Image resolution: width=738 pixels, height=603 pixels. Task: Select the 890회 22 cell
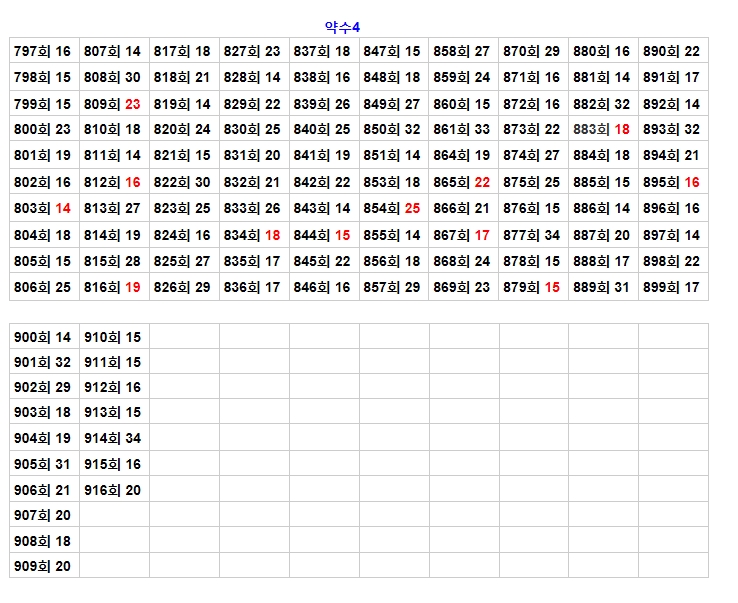[x=672, y=51]
